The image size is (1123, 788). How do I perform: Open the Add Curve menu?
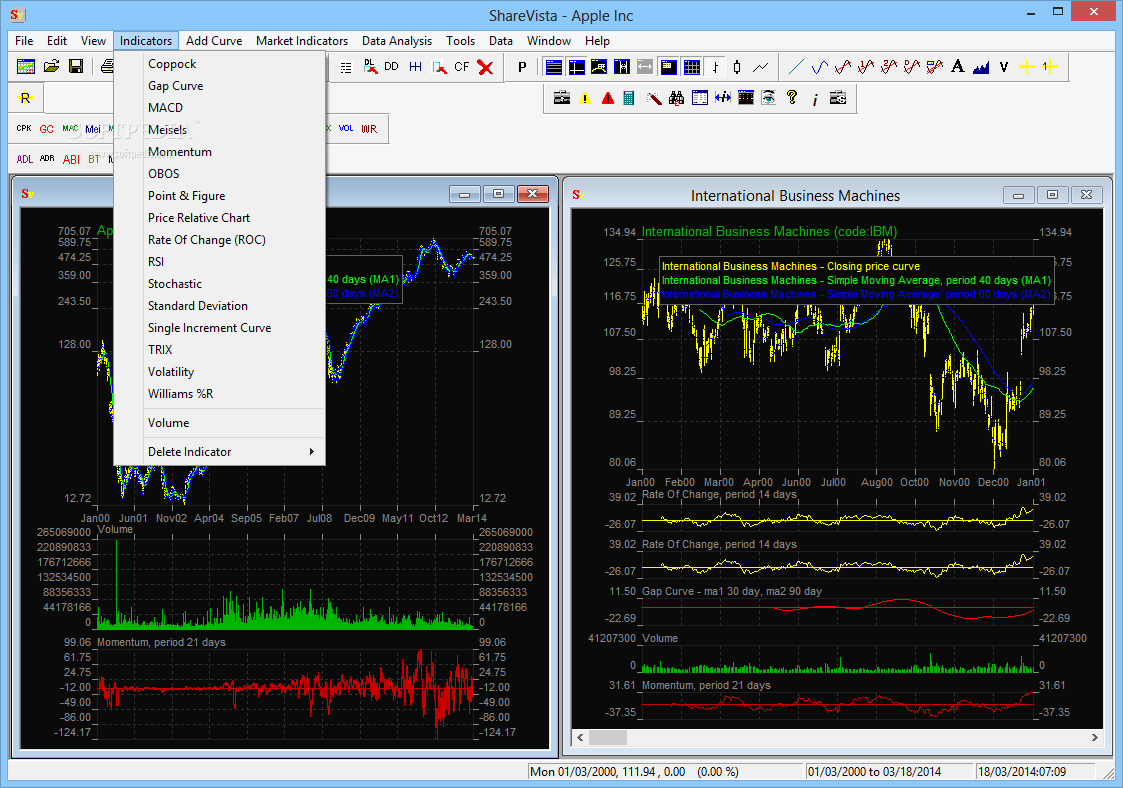coord(213,41)
